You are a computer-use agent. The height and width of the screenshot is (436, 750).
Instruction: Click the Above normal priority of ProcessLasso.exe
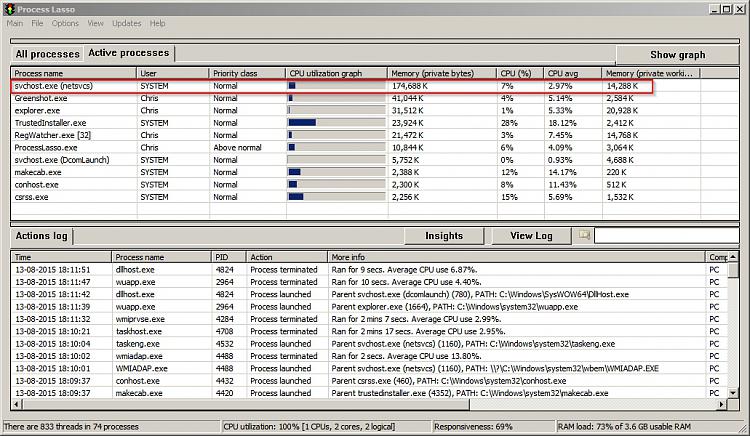click(237, 148)
